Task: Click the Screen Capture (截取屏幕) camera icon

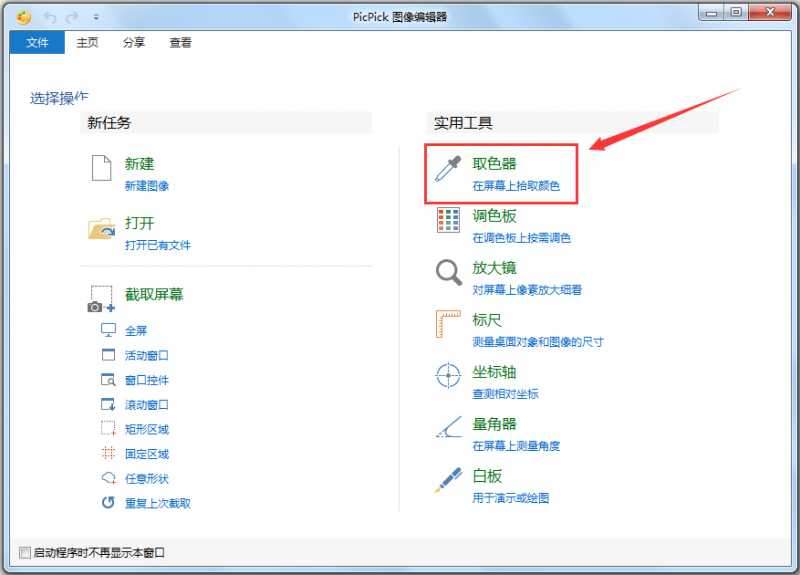Action: tap(101, 299)
